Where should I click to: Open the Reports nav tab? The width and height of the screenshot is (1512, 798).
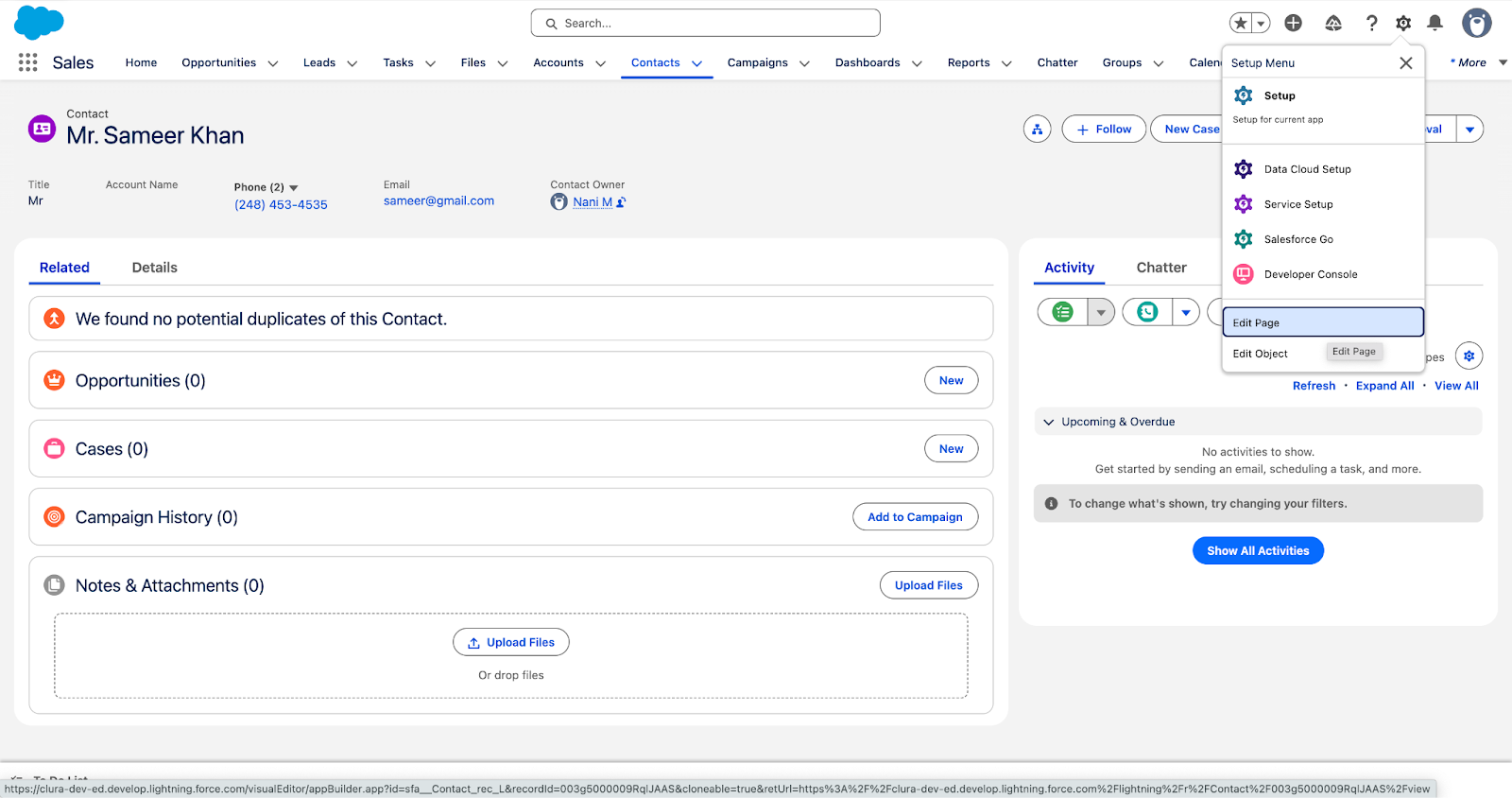969,62
